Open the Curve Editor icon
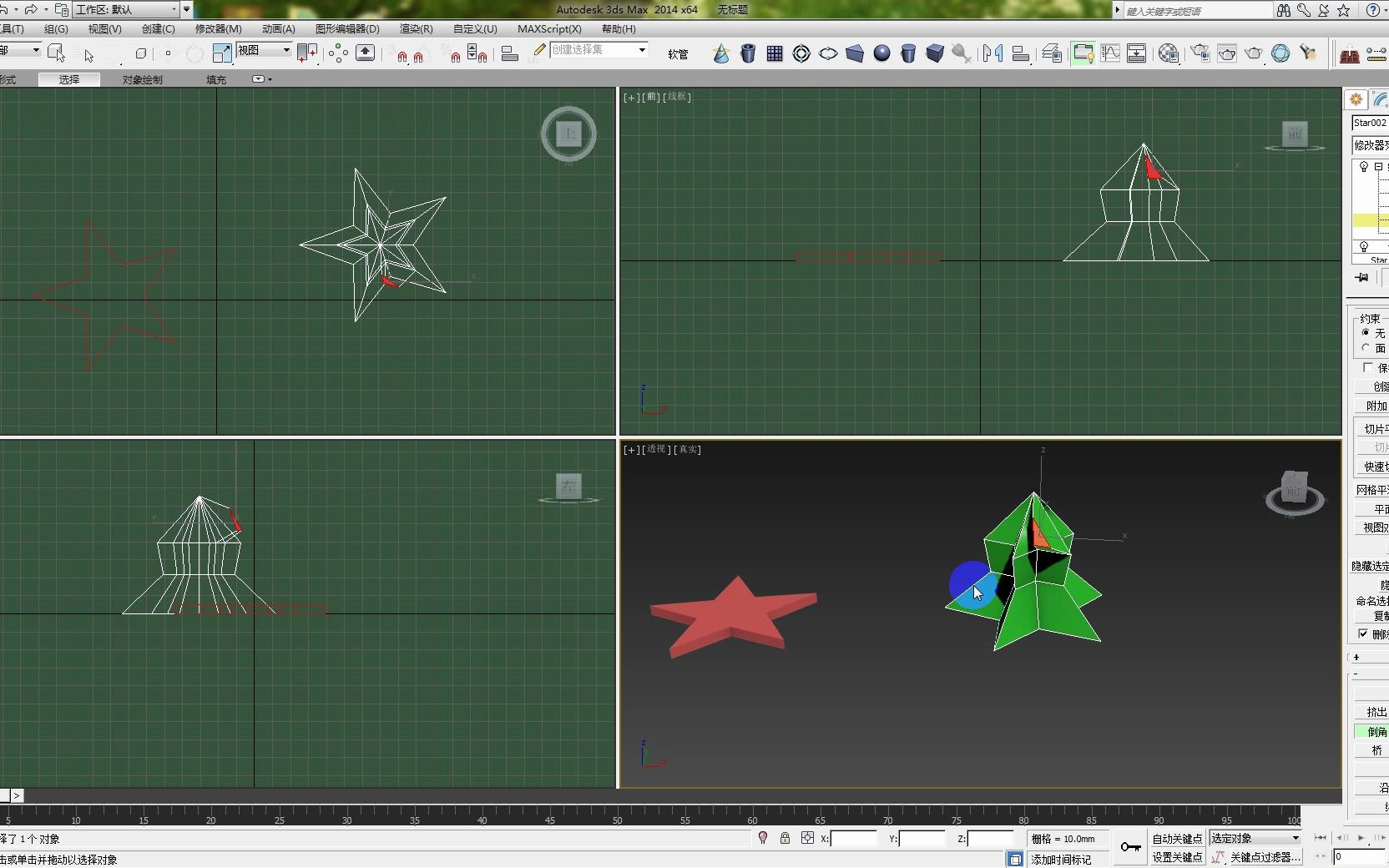This screenshot has width=1389, height=868. (x=1110, y=54)
